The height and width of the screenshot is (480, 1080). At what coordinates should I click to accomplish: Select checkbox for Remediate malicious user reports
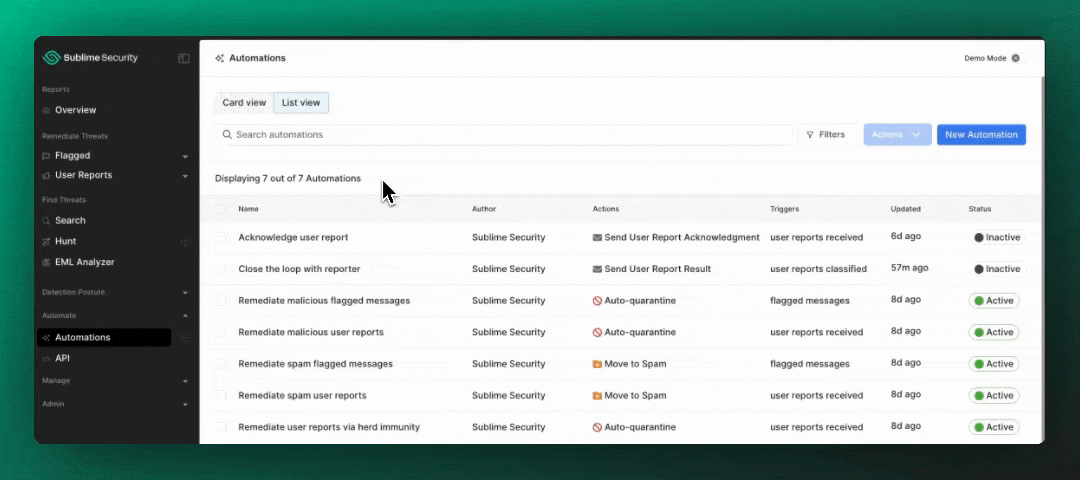(x=220, y=333)
